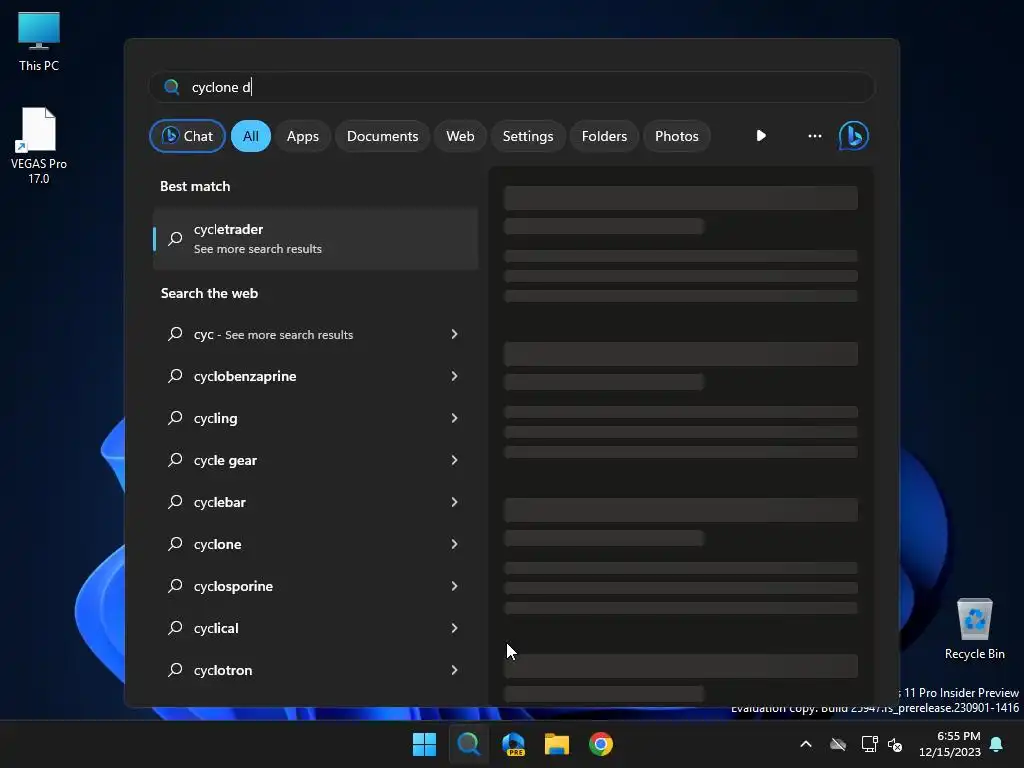Select the All filter tab

point(251,136)
